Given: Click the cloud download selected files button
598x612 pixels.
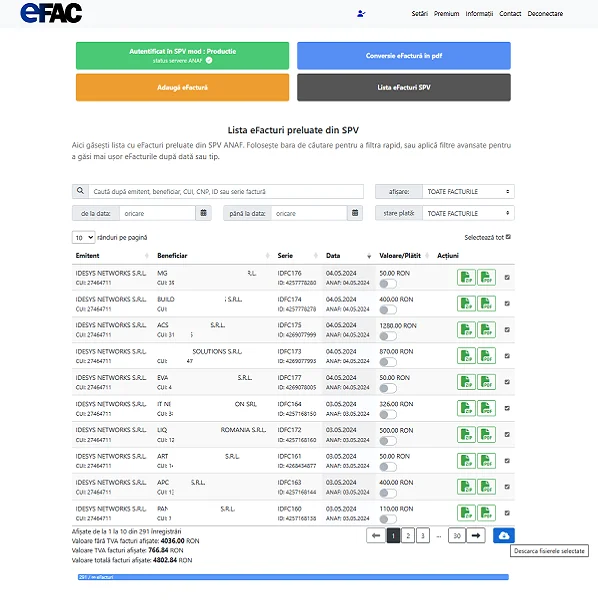Looking at the screenshot, I should click(x=504, y=536).
